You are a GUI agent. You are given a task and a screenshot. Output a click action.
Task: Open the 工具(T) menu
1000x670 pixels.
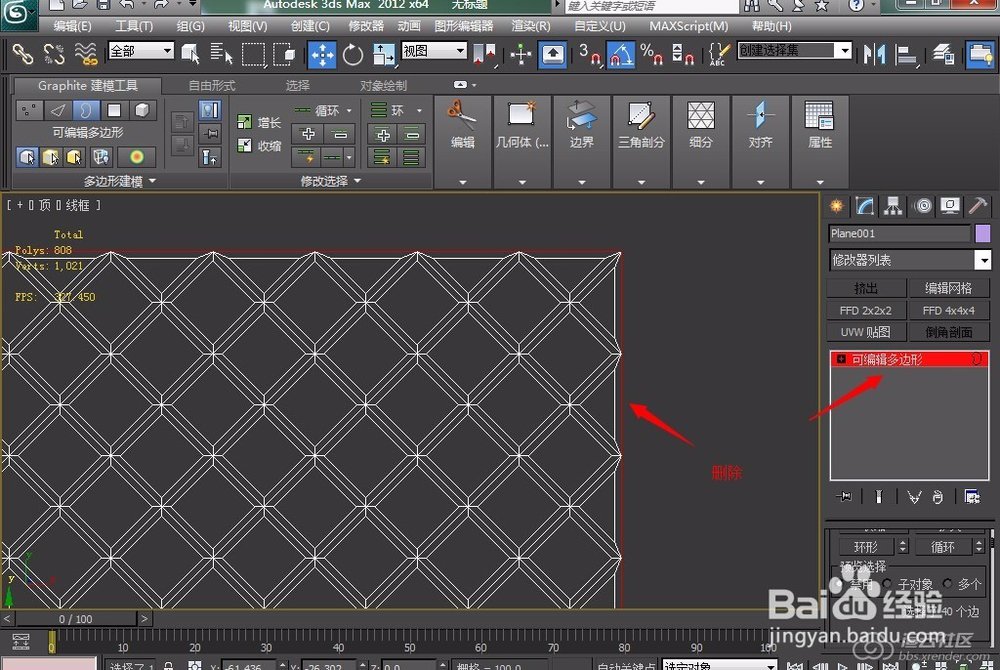(x=134, y=26)
